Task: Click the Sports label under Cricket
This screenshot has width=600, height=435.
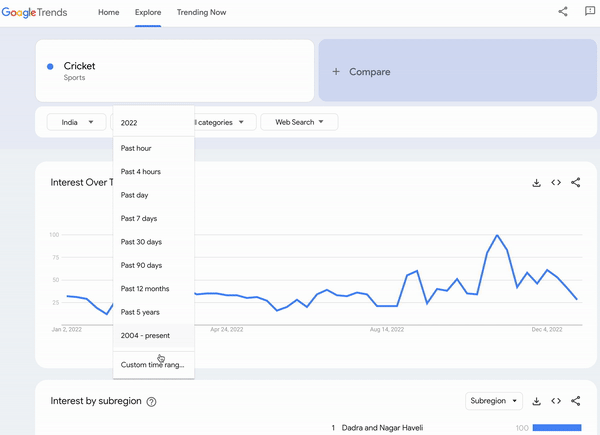Action: [x=74, y=78]
